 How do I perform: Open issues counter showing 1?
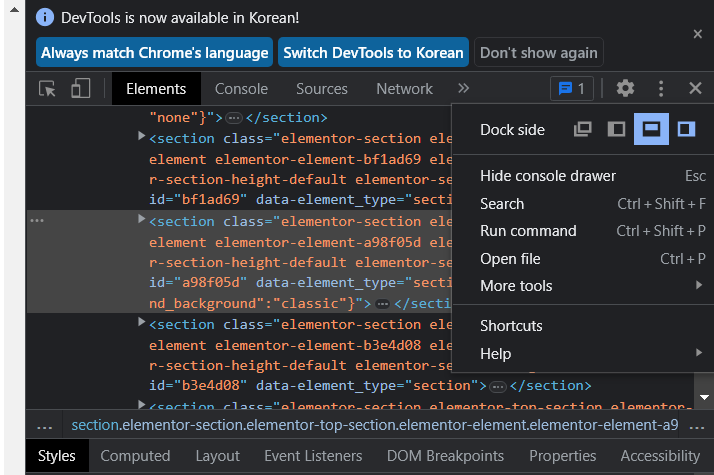(572, 88)
